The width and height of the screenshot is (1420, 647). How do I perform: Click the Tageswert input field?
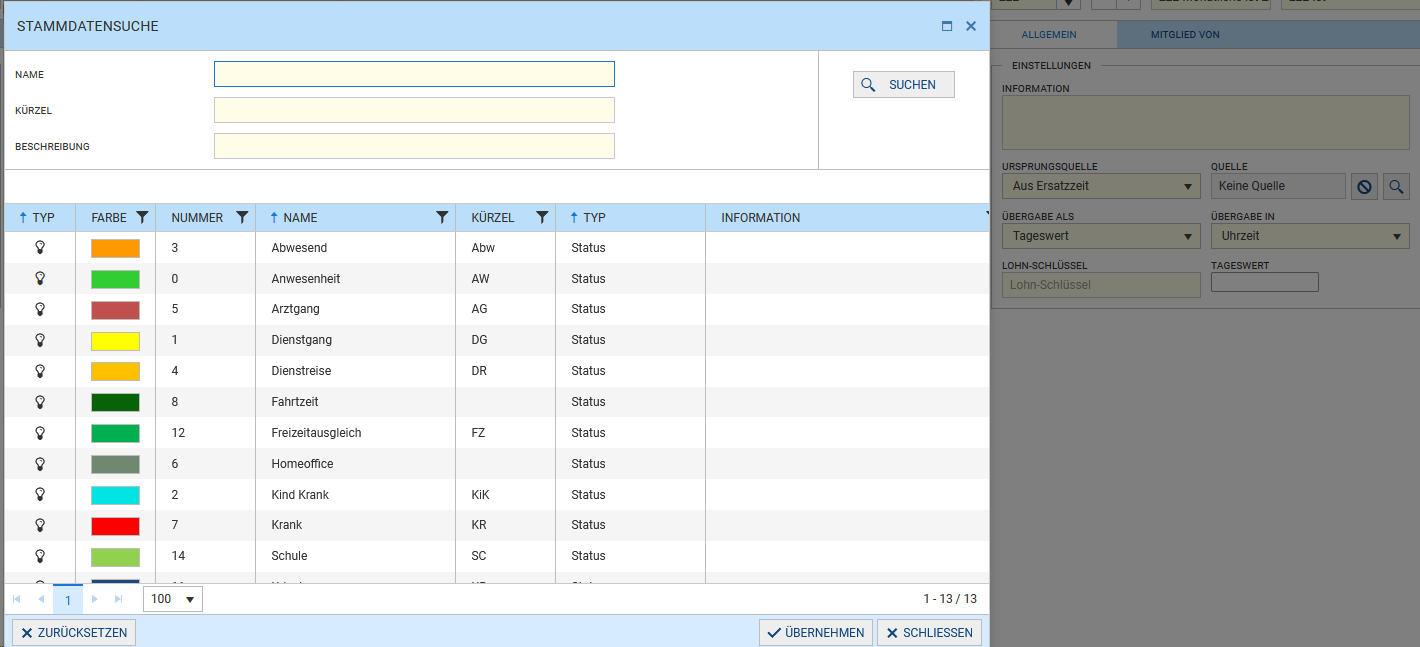1265,283
